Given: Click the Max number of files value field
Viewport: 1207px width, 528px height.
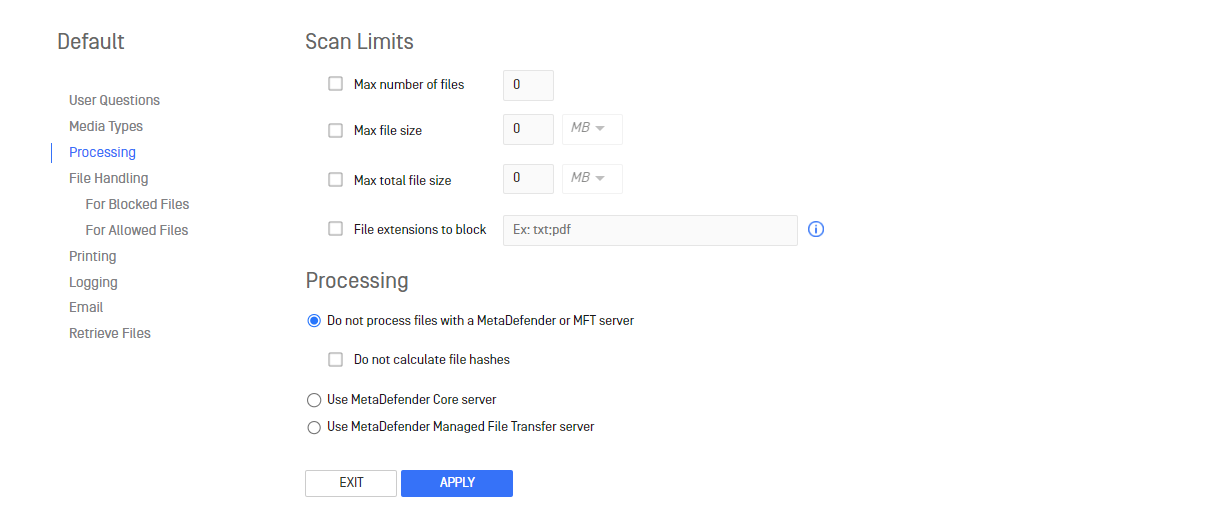Looking at the screenshot, I should pos(528,85).
